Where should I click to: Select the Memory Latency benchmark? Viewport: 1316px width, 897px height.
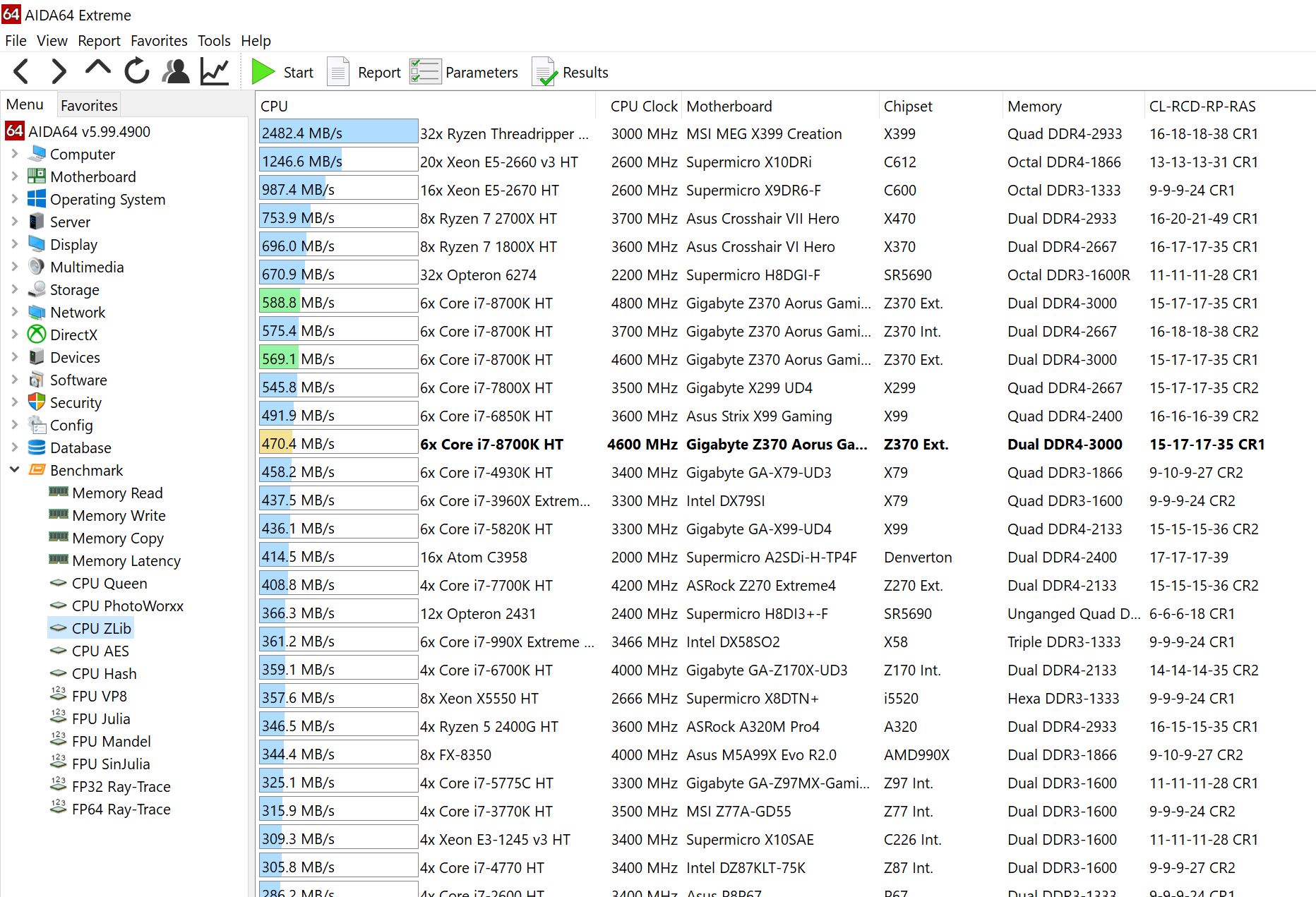(x=126, y=560)
